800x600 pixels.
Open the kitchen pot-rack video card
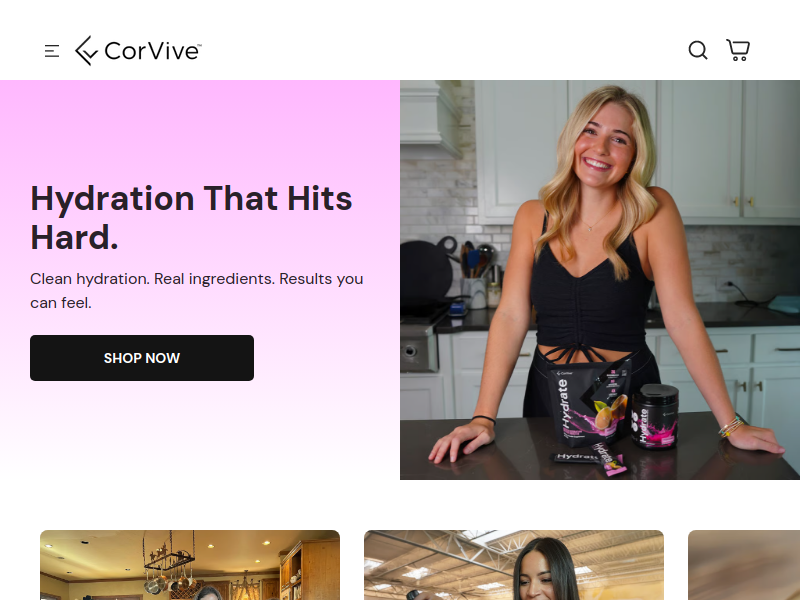[x=190, y=565]
